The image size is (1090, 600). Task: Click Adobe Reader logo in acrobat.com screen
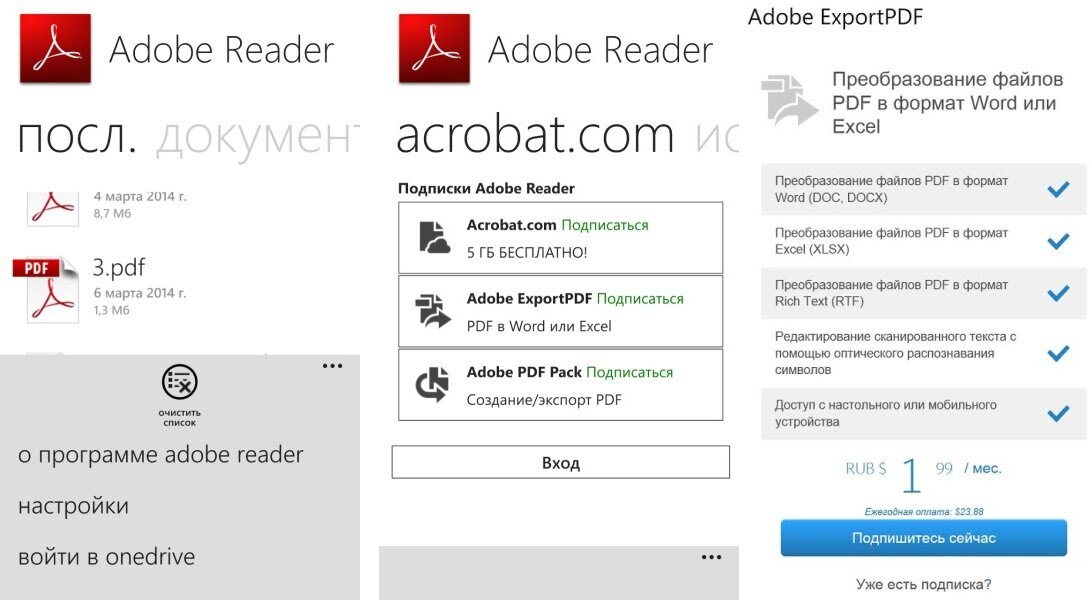pyautogui.click(x=434, y=49)
